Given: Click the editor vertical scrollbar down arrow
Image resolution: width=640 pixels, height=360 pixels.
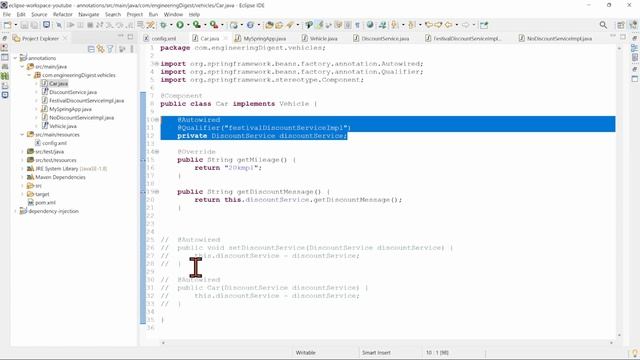Looking at the screenshot, I should 619,335.
